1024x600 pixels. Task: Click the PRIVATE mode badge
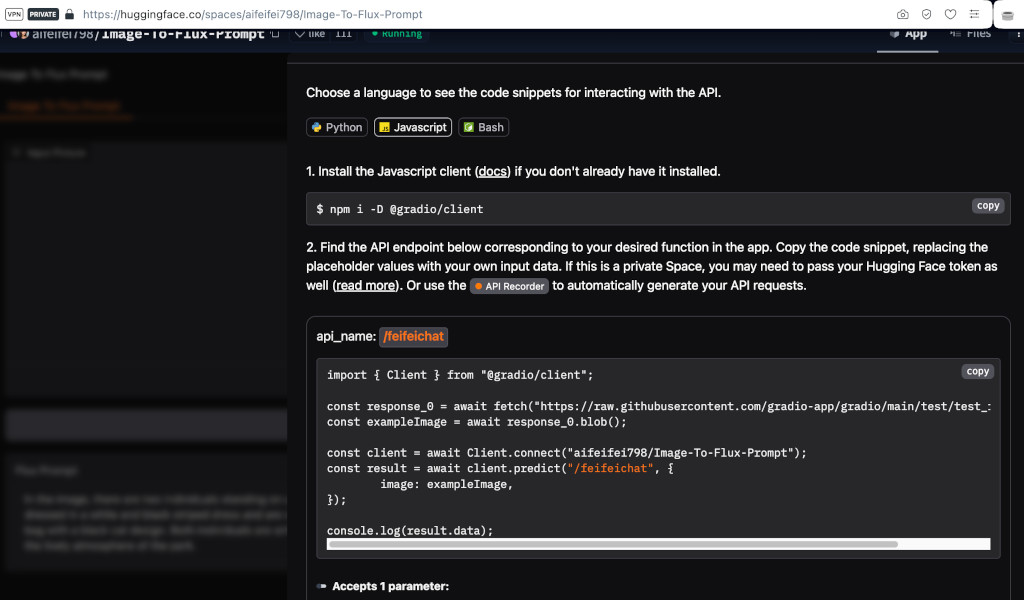click(x=43, y=14)
